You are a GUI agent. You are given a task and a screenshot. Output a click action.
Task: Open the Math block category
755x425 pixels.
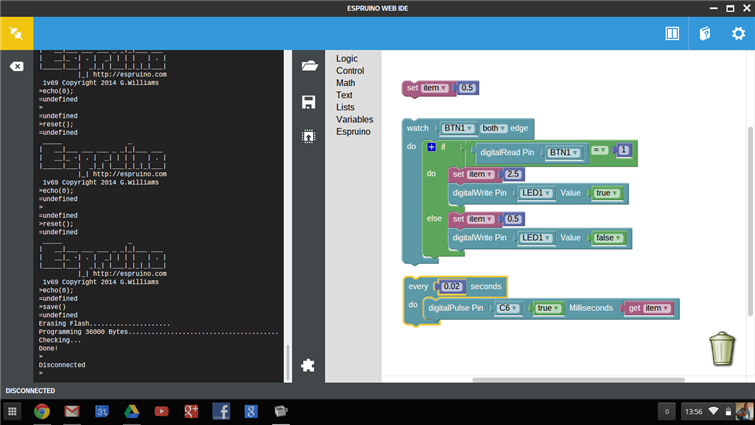pyautogui.click(x=346, y=83)
